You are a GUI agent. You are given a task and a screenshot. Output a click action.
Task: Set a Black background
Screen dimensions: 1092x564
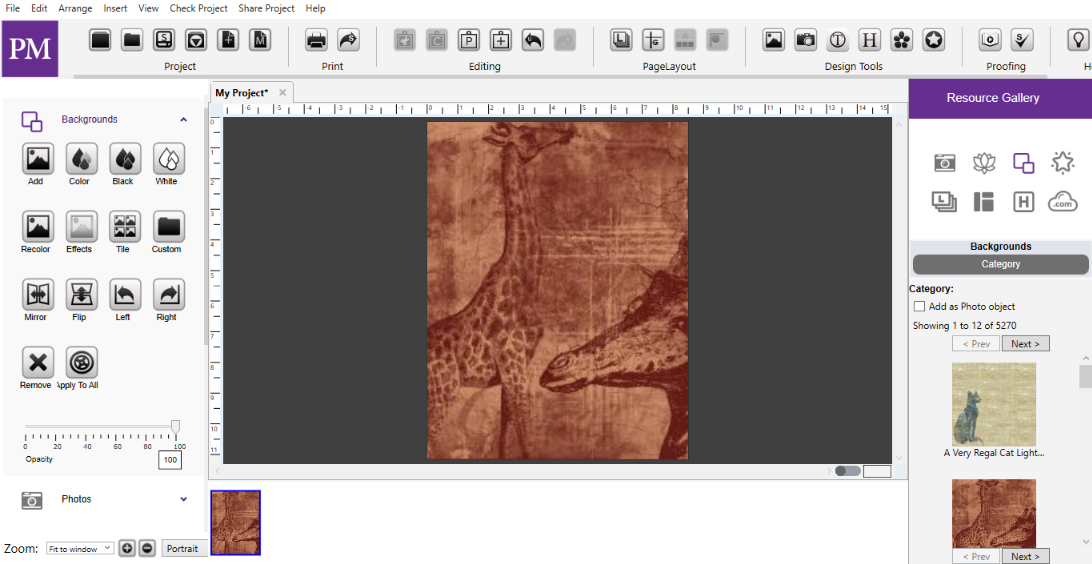123,159
